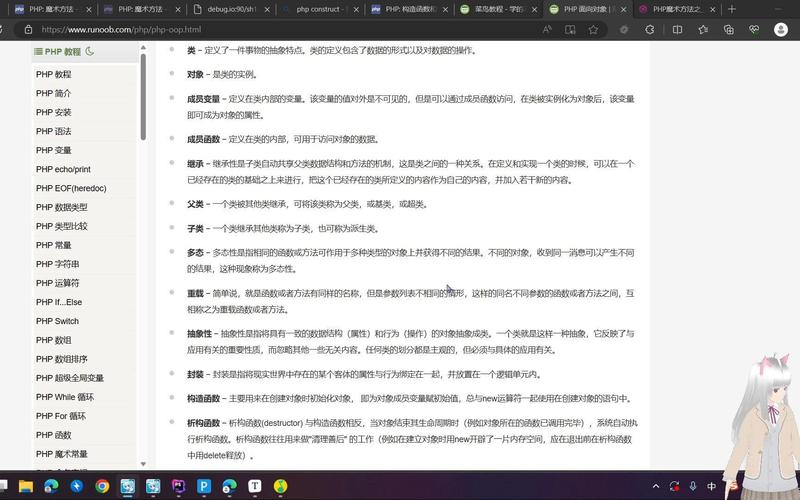Open PHP 数据类型 sidebar link
This screenshot has width=800, height=500.
[62, 207]
